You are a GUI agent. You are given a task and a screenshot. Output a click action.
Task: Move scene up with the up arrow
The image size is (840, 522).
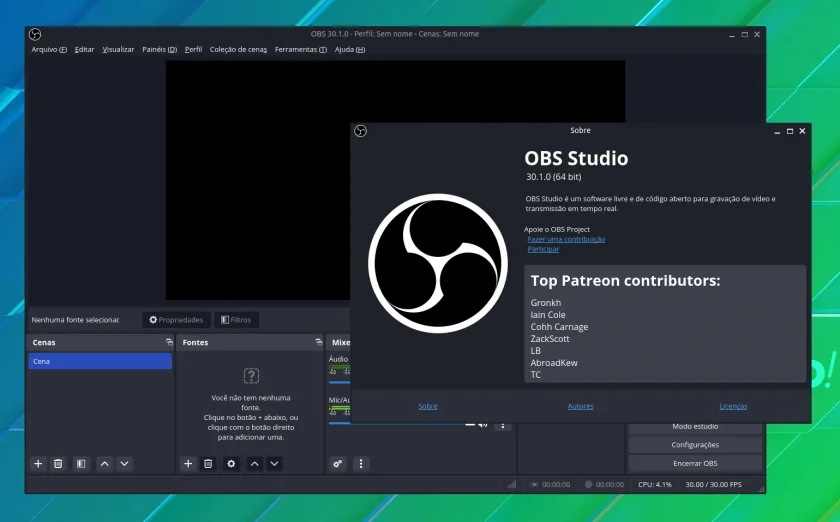point(104,464)
